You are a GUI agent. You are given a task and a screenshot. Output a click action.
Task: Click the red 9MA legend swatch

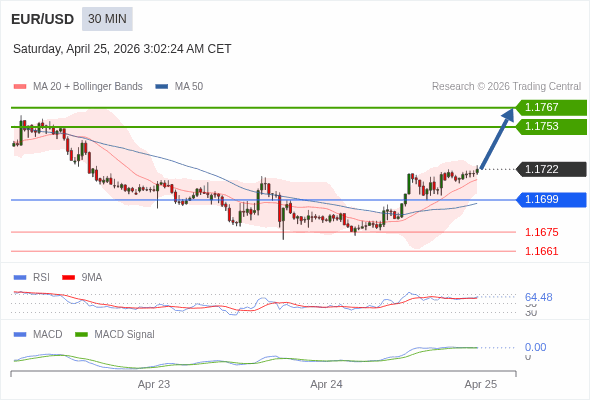(68, 278)
